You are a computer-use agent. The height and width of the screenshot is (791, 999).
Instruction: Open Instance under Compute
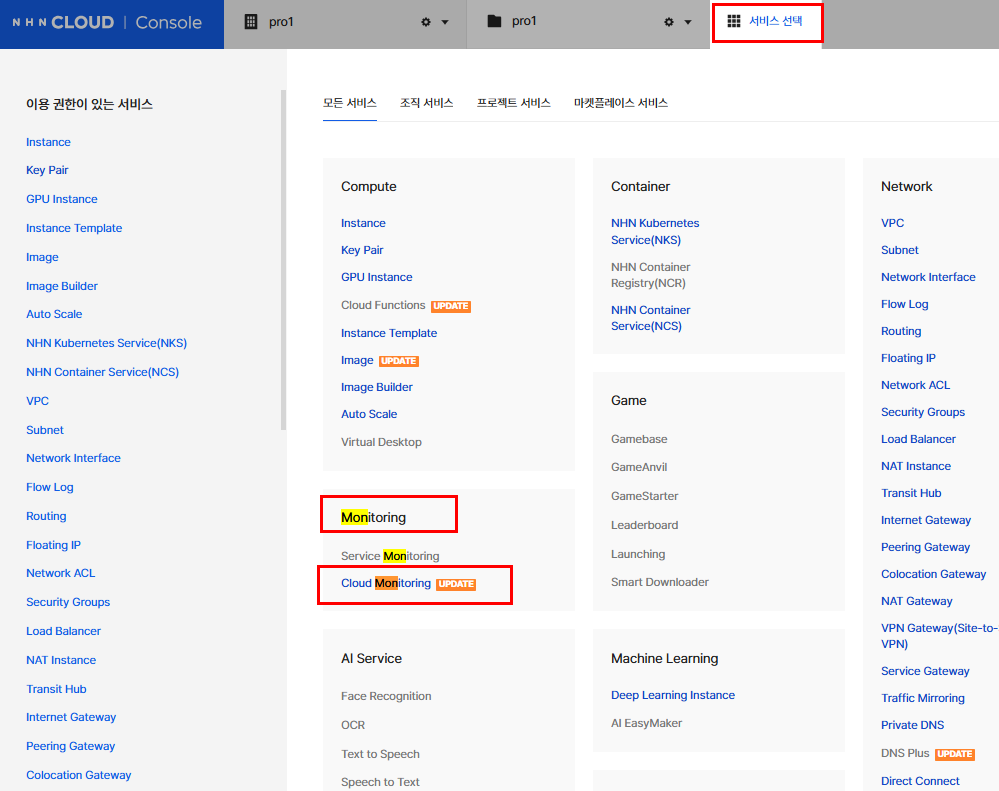pyautogui.click(x=363, y=224)
